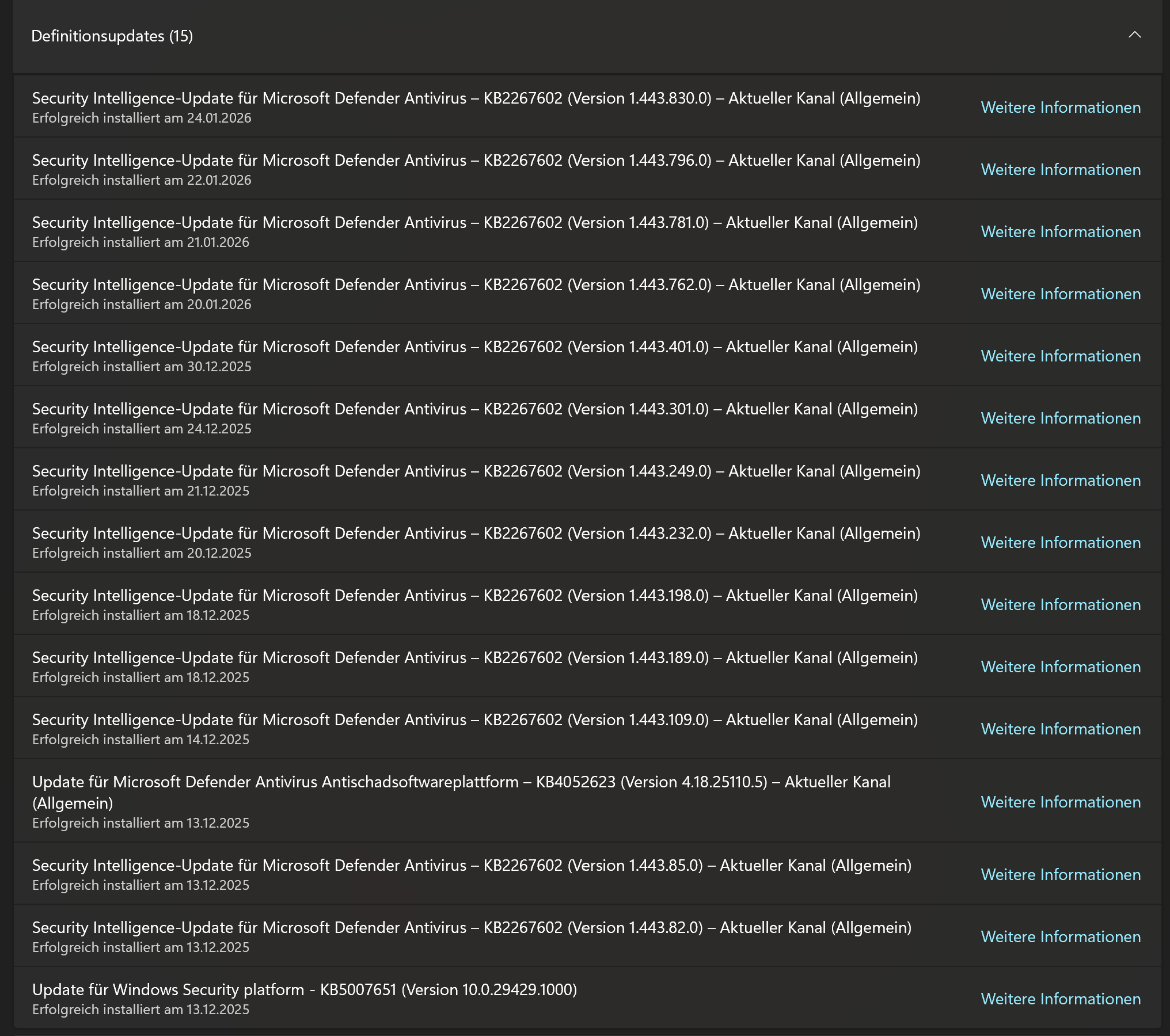Click the Definitionsupdates (15) header
This screenshot has height=1036, width=1170.
click(x=112, y=36)
